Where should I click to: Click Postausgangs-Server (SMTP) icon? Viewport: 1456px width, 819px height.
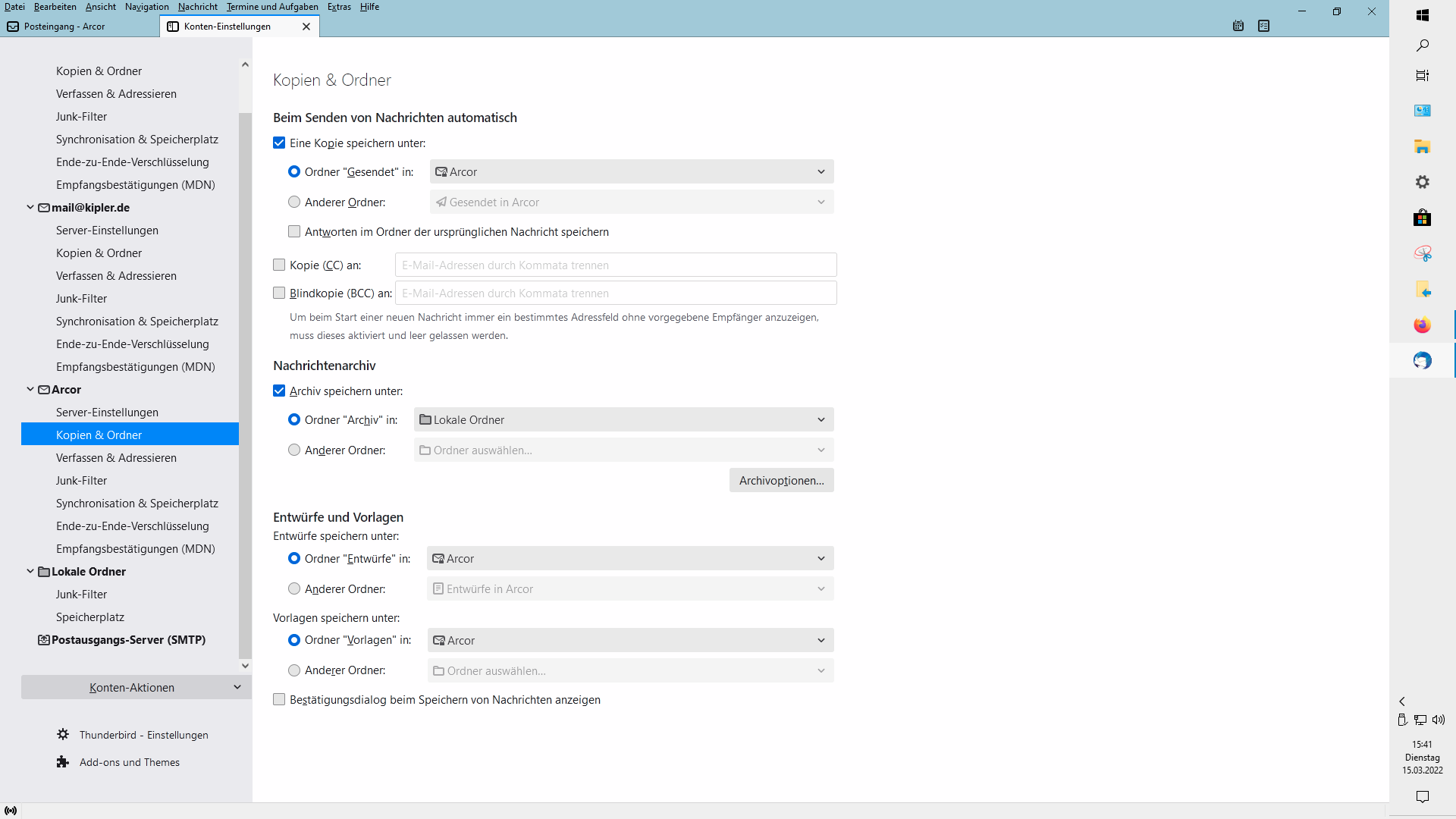pos(44,639)
